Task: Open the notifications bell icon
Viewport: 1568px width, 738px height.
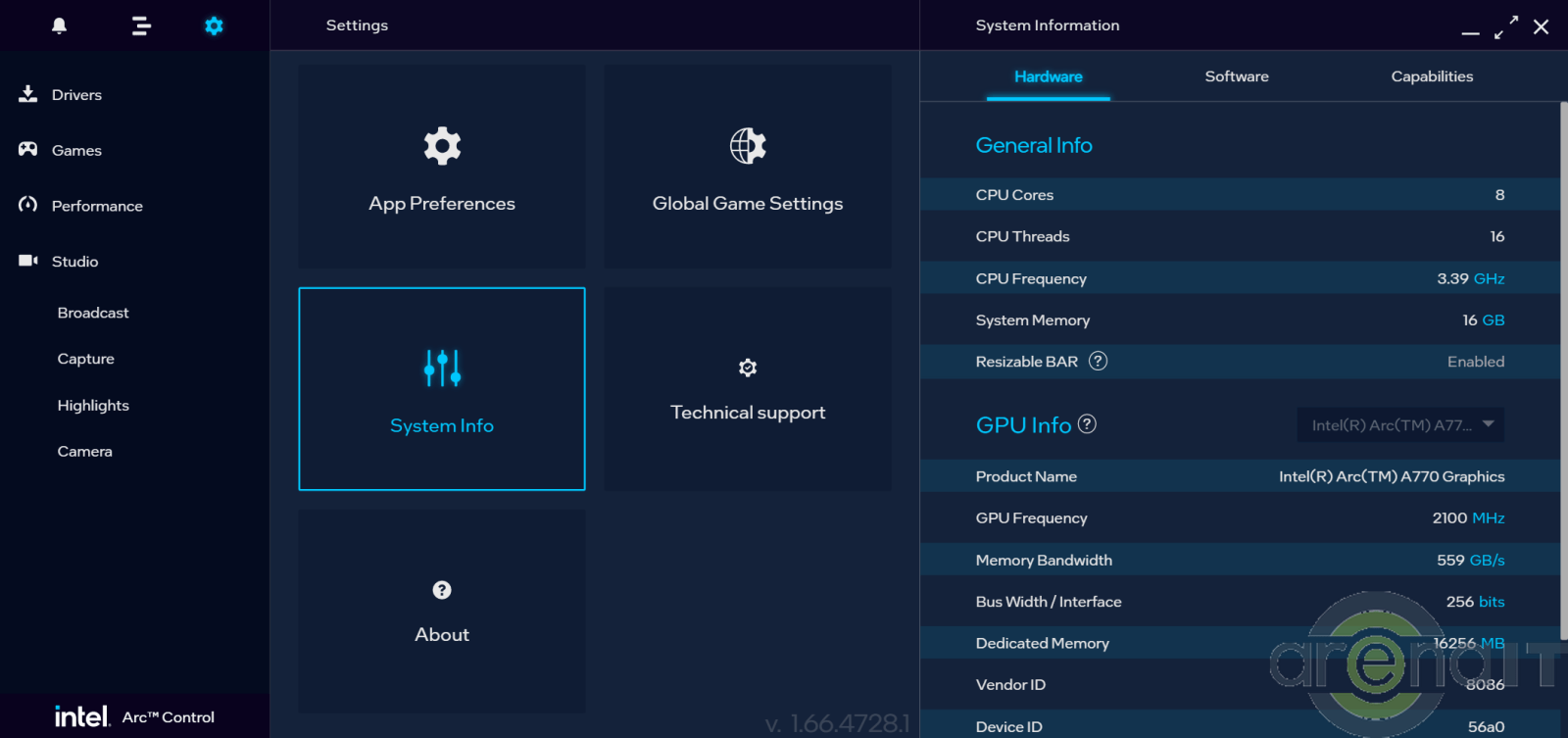Action: [x=59, y=25]
